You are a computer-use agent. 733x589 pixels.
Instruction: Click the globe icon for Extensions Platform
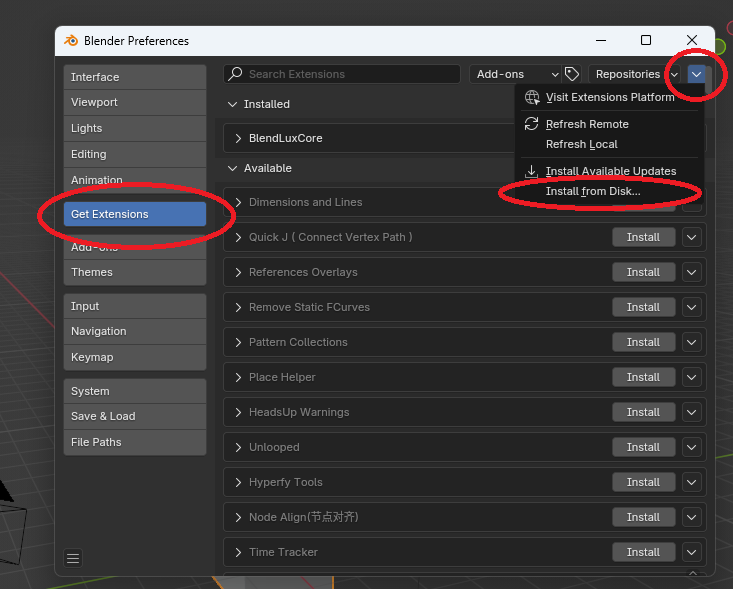[x=532, y=98]
